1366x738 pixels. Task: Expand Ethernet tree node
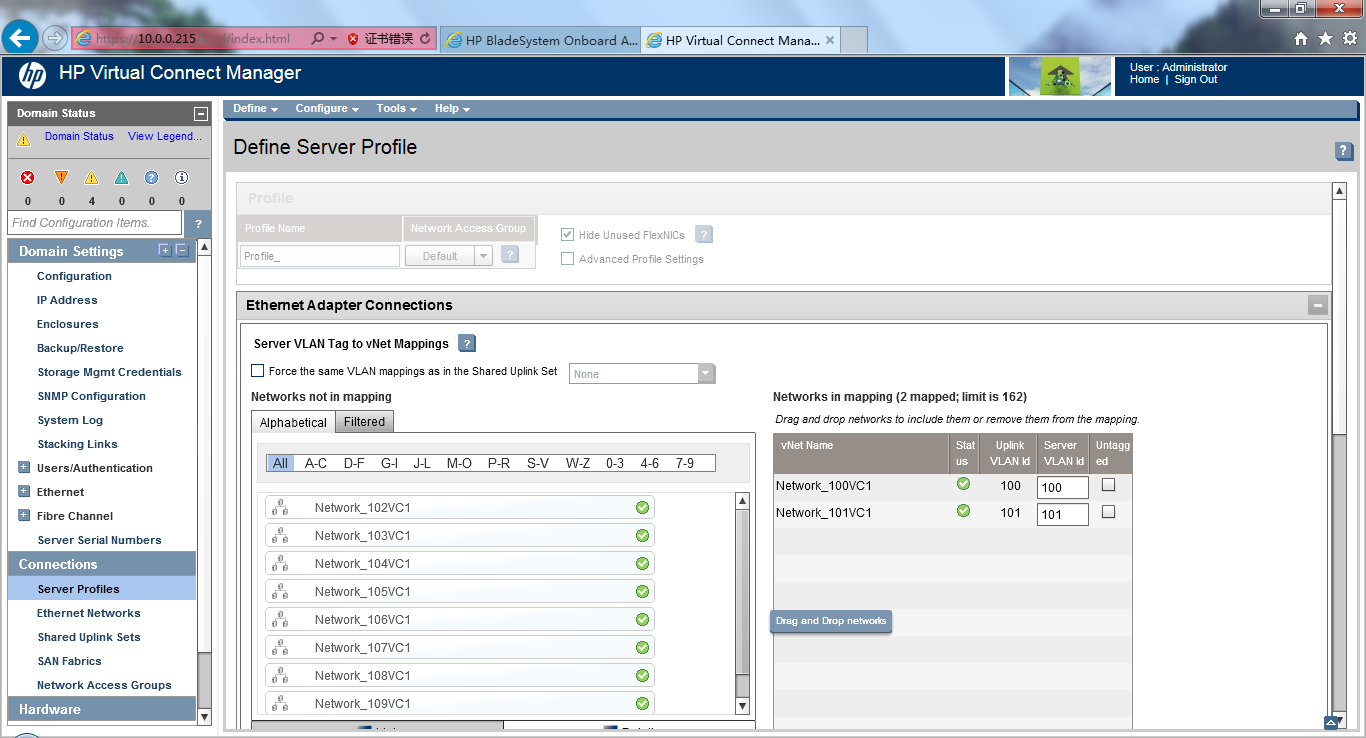[x=24, y=492]
